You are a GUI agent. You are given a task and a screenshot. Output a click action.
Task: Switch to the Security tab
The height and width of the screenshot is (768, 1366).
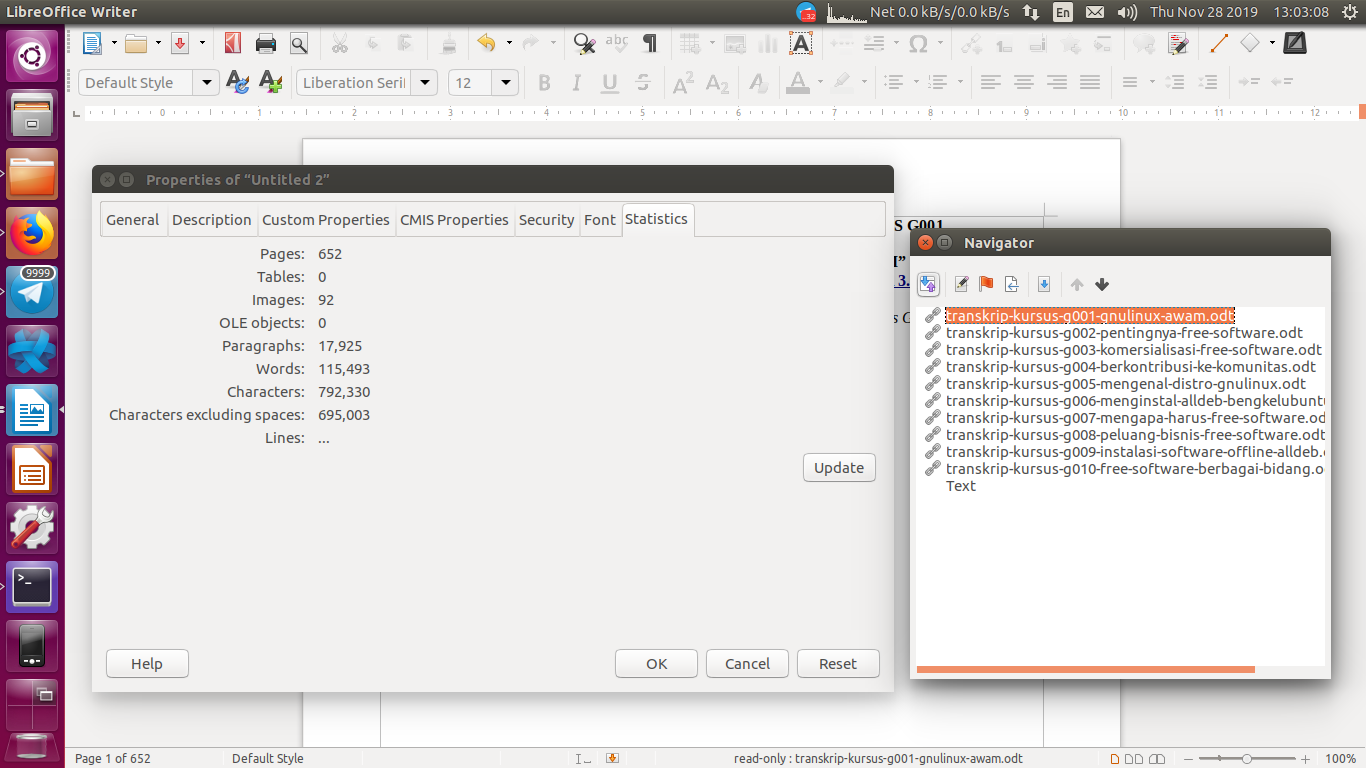pyautogui.click(x=547, y=219)
